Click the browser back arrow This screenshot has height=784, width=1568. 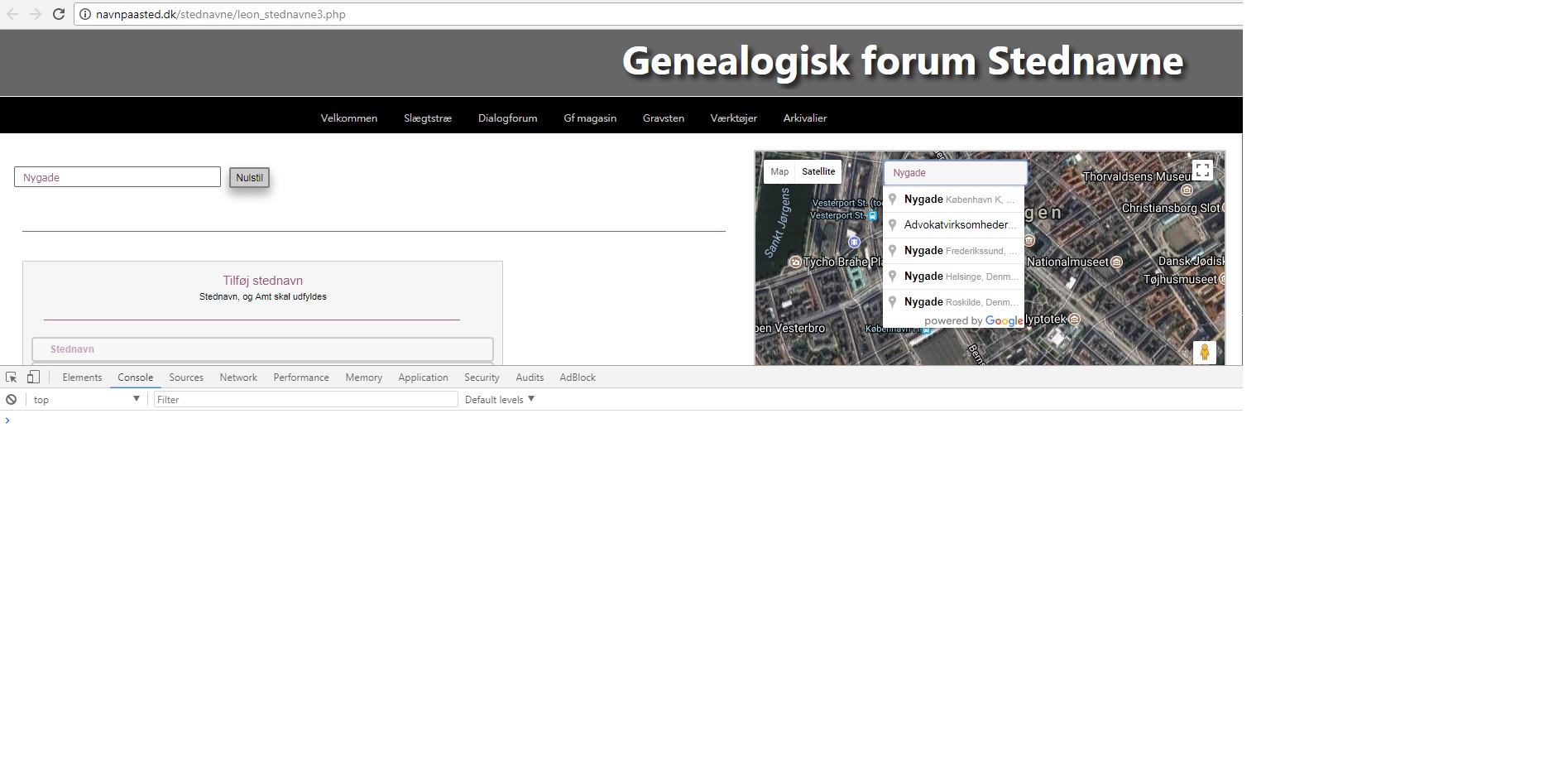12,14
